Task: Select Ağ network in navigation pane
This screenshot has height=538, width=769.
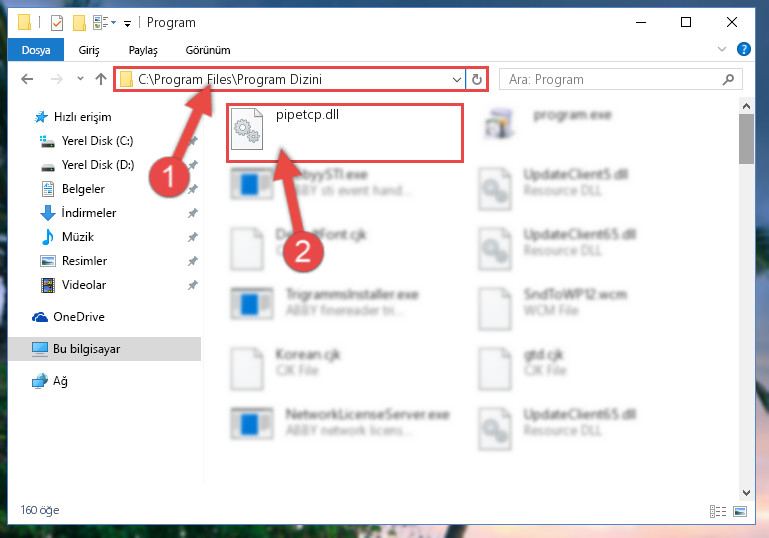Action: pos(60,381)
